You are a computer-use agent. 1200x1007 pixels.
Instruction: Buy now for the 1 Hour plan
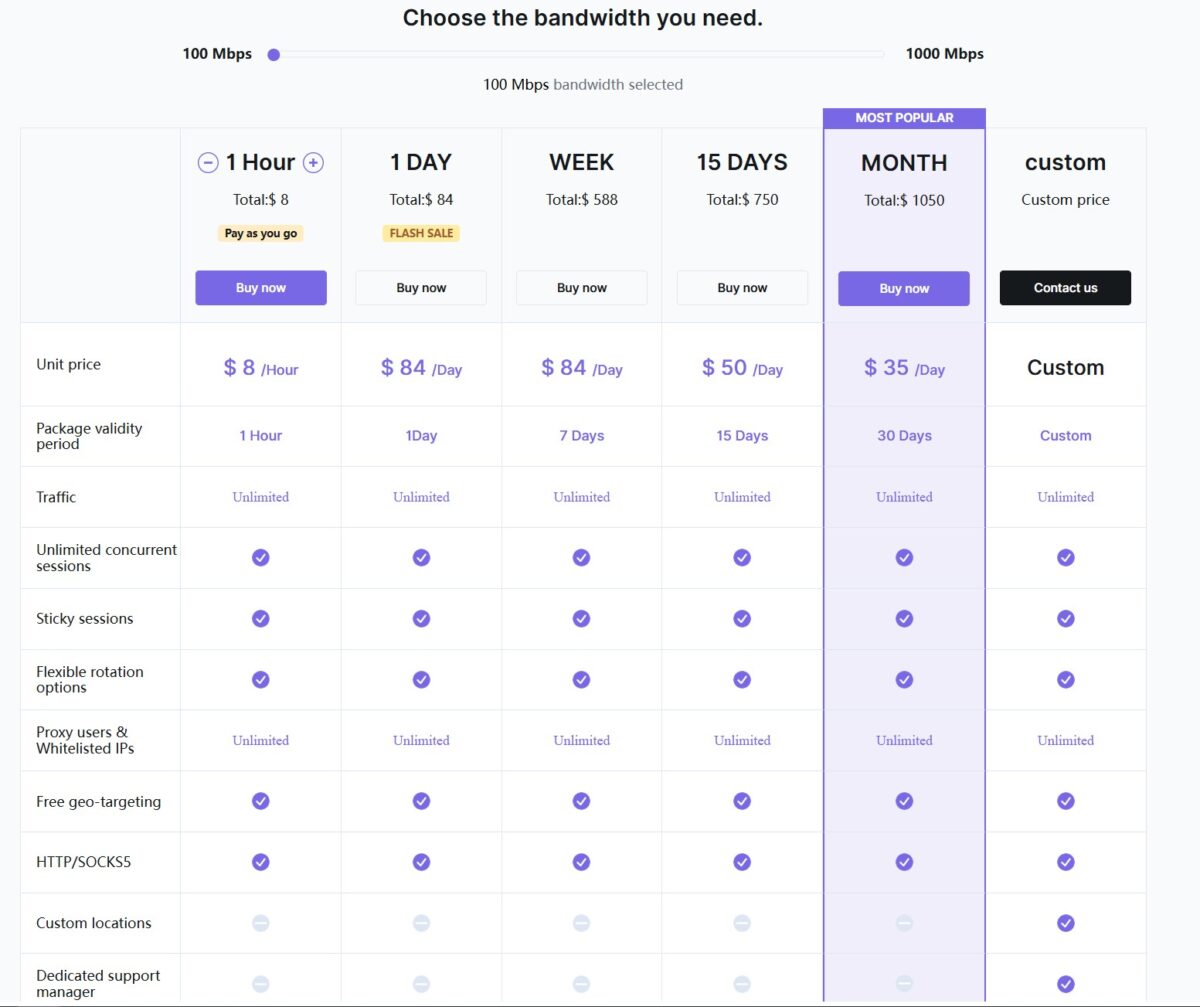[261, 288]
